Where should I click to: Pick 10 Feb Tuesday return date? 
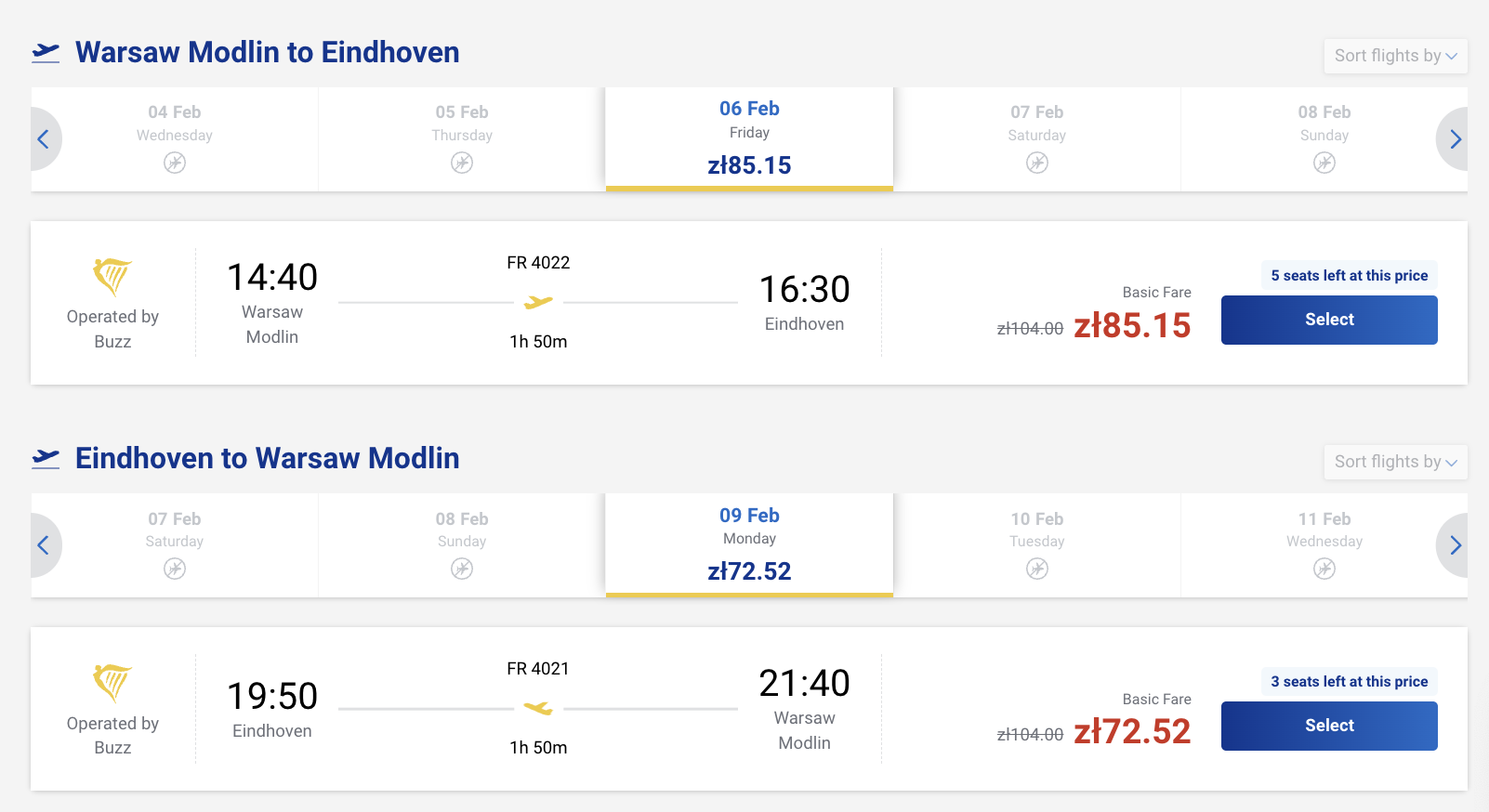pos(1036,544)
